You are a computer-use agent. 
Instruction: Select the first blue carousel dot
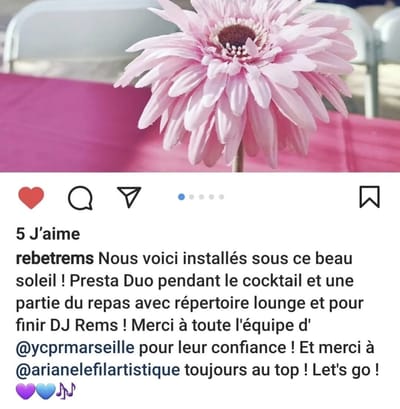pyautogui.click(x=181, y=197)
